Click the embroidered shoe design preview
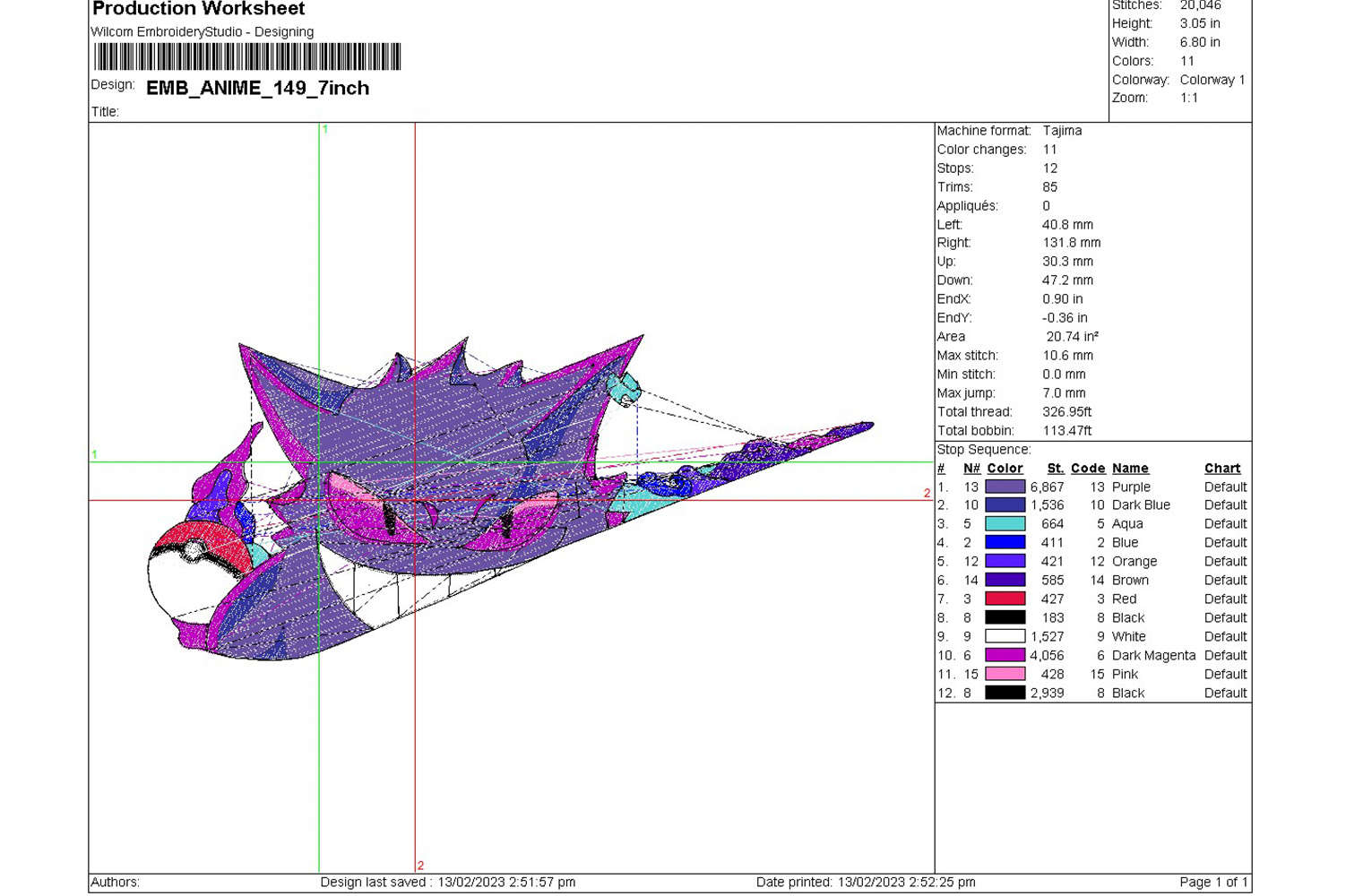The height and width of the screenshot is (896, 1346). [510, 498]
